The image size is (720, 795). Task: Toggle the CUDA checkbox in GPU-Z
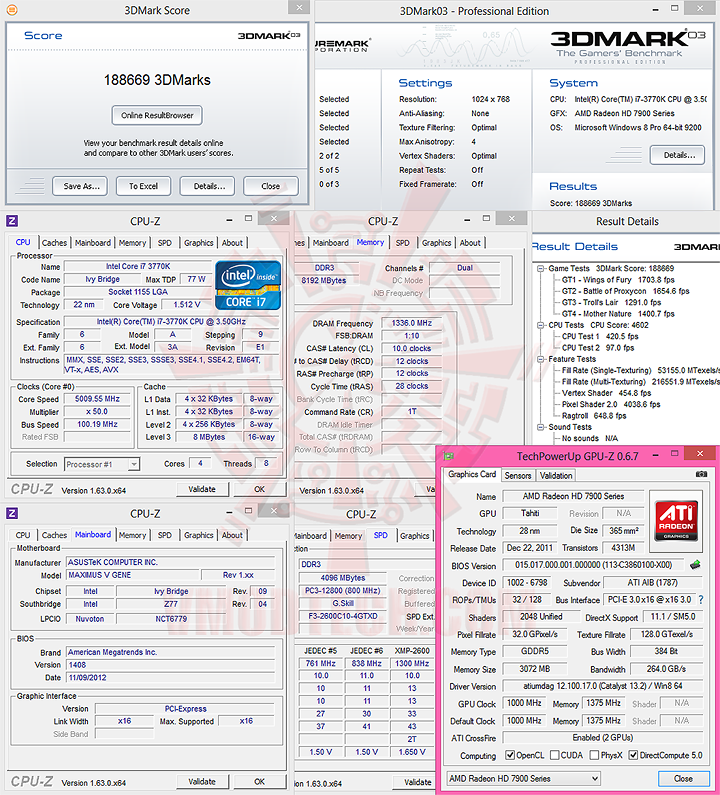[x=554, y=755]
